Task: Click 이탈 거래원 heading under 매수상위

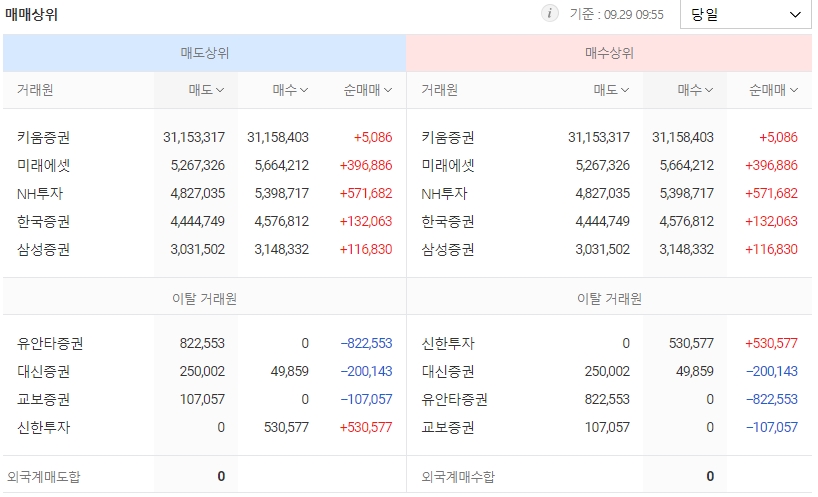Action: (x=609, y=298)
